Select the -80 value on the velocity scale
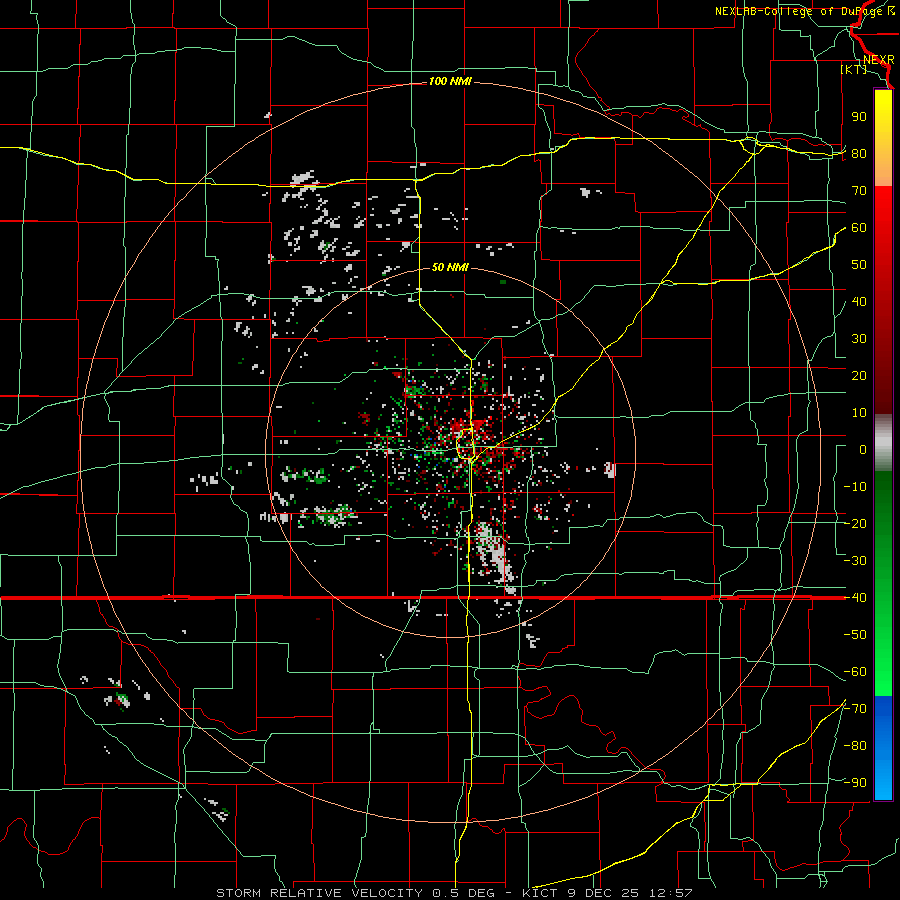900x900 pixels. [855, 746]
